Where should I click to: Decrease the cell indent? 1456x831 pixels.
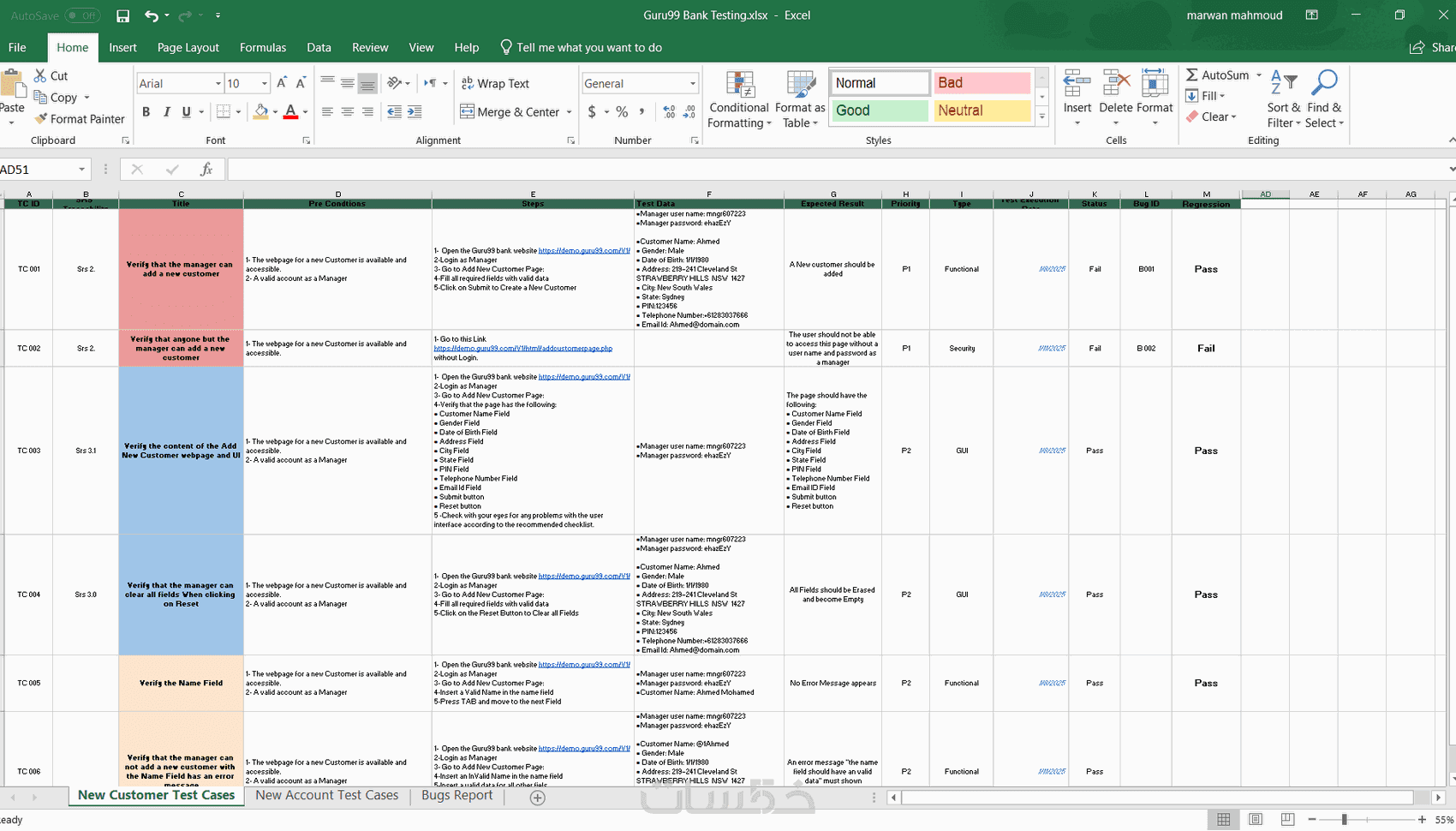pos(394,111)
